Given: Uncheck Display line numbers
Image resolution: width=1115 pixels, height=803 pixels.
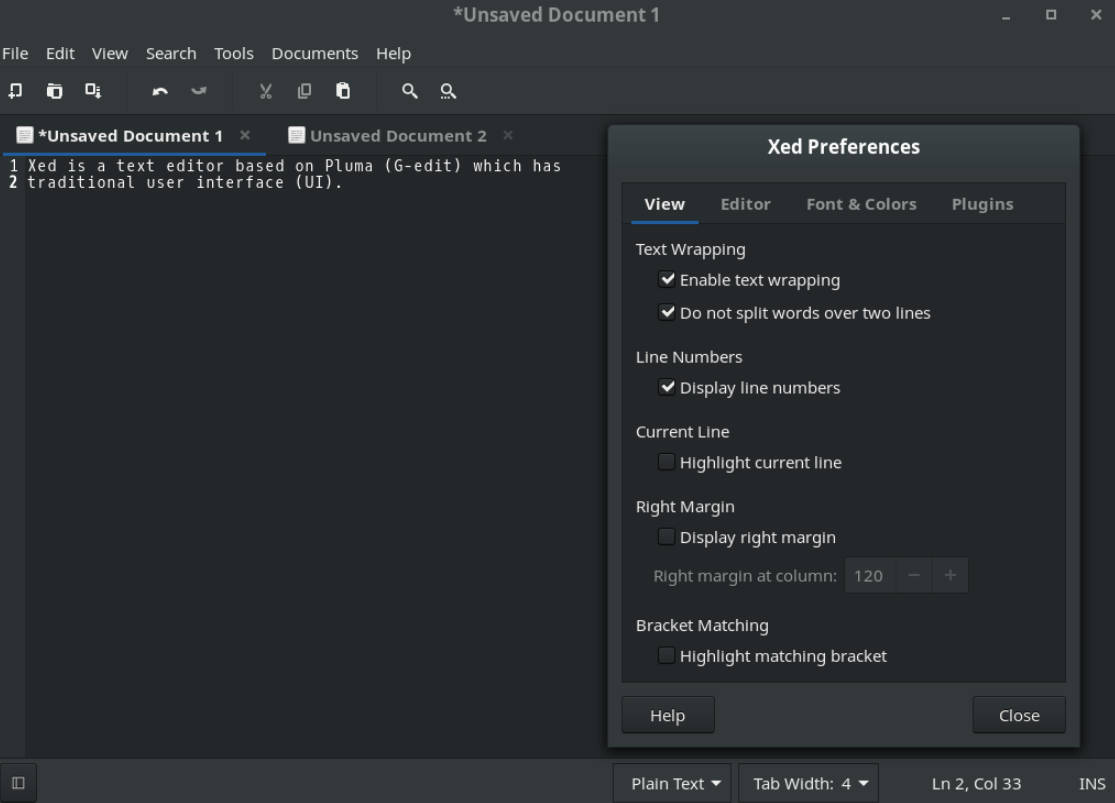Looking at the screenshot, I should pos(667,387).
